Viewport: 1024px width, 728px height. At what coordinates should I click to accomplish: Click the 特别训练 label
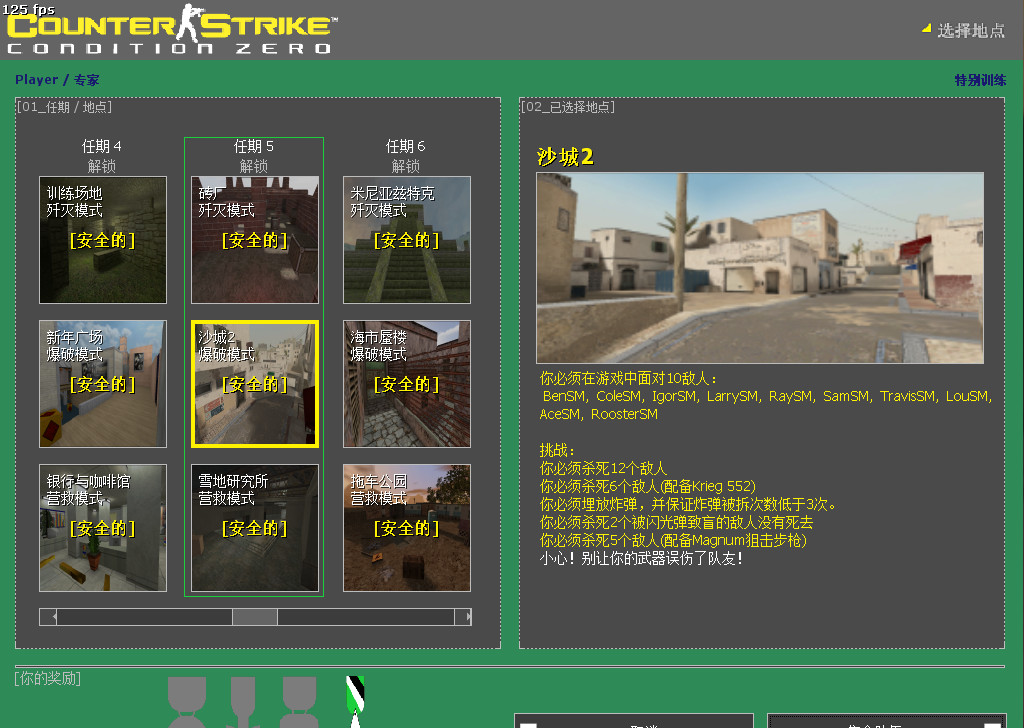[980, 80]
